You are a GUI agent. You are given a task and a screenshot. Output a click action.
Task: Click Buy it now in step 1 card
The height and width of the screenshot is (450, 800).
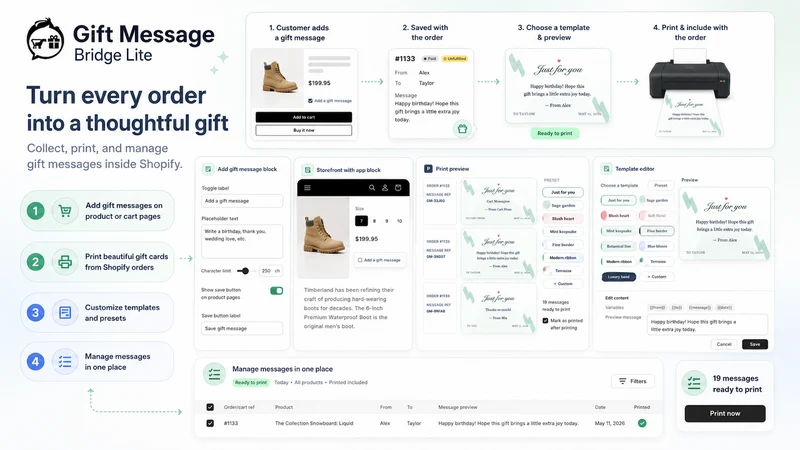pos(304,131)
